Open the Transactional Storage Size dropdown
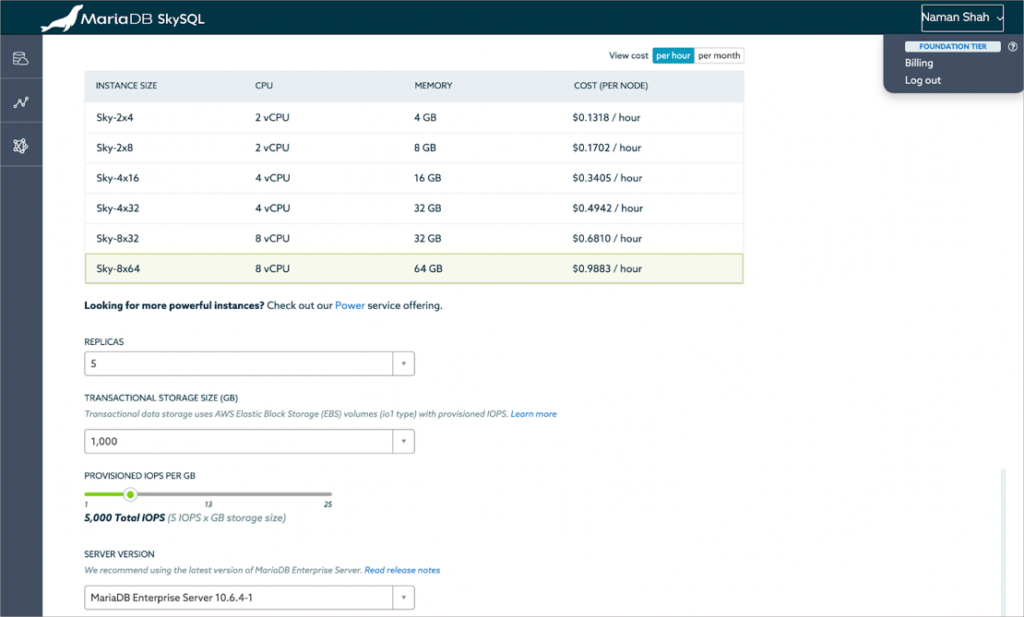 (x=403, y=441)
